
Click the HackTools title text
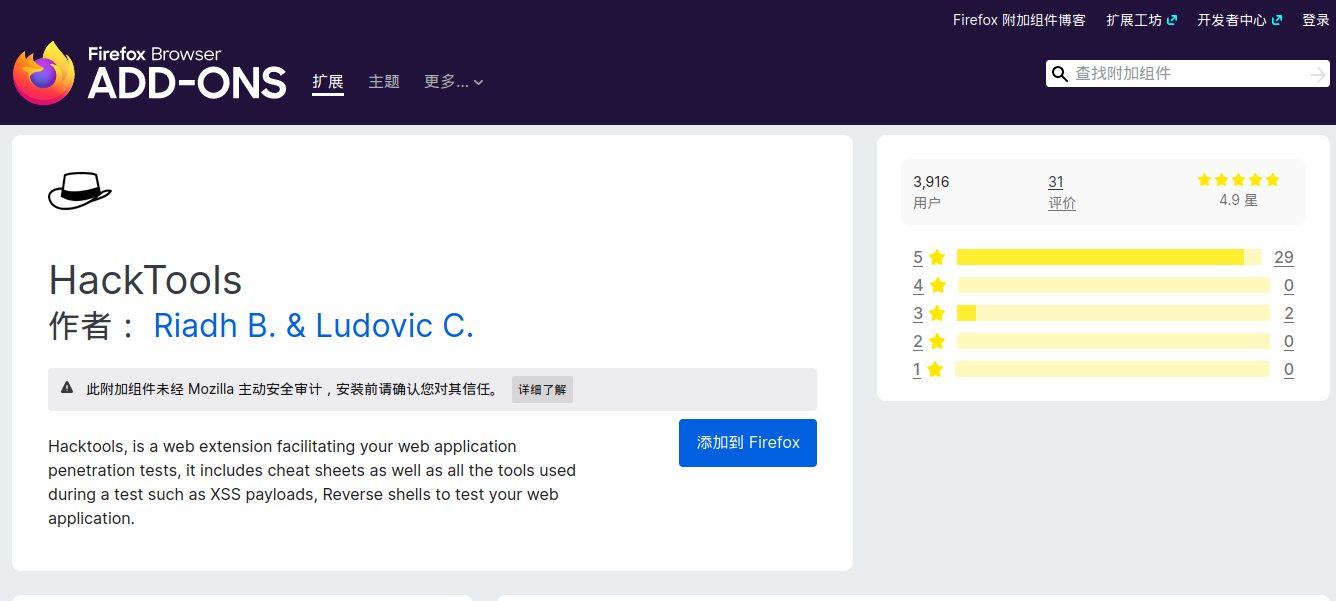click(x=145, y=280)
